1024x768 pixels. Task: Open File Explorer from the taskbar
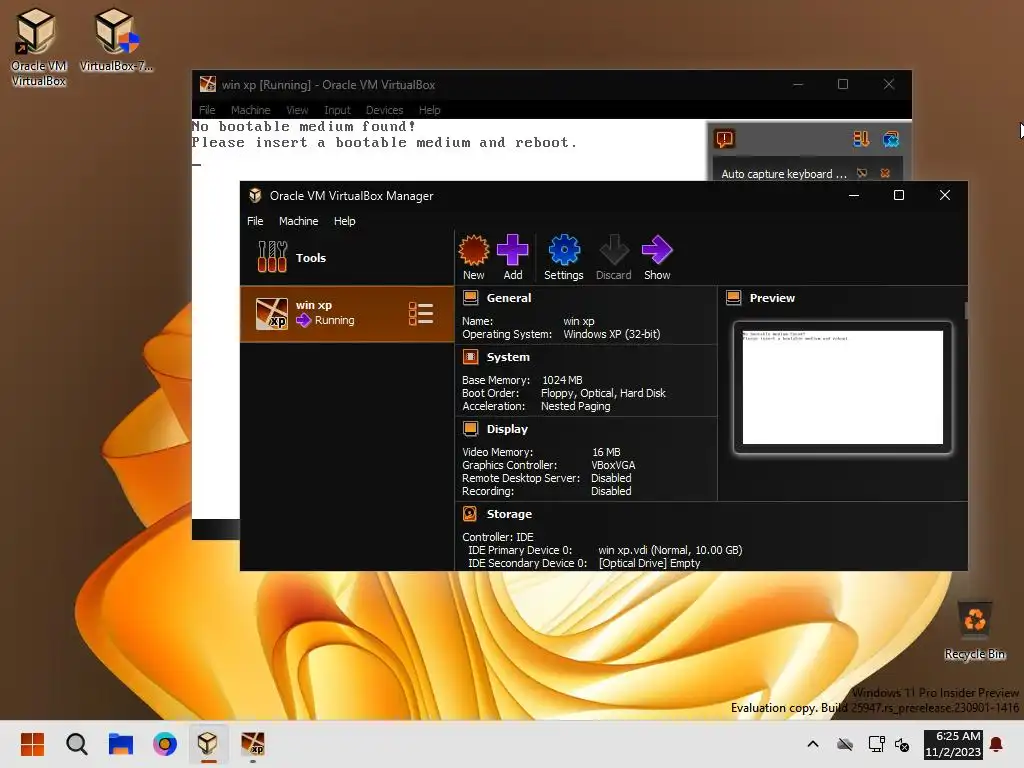click(x=121, y=744)
